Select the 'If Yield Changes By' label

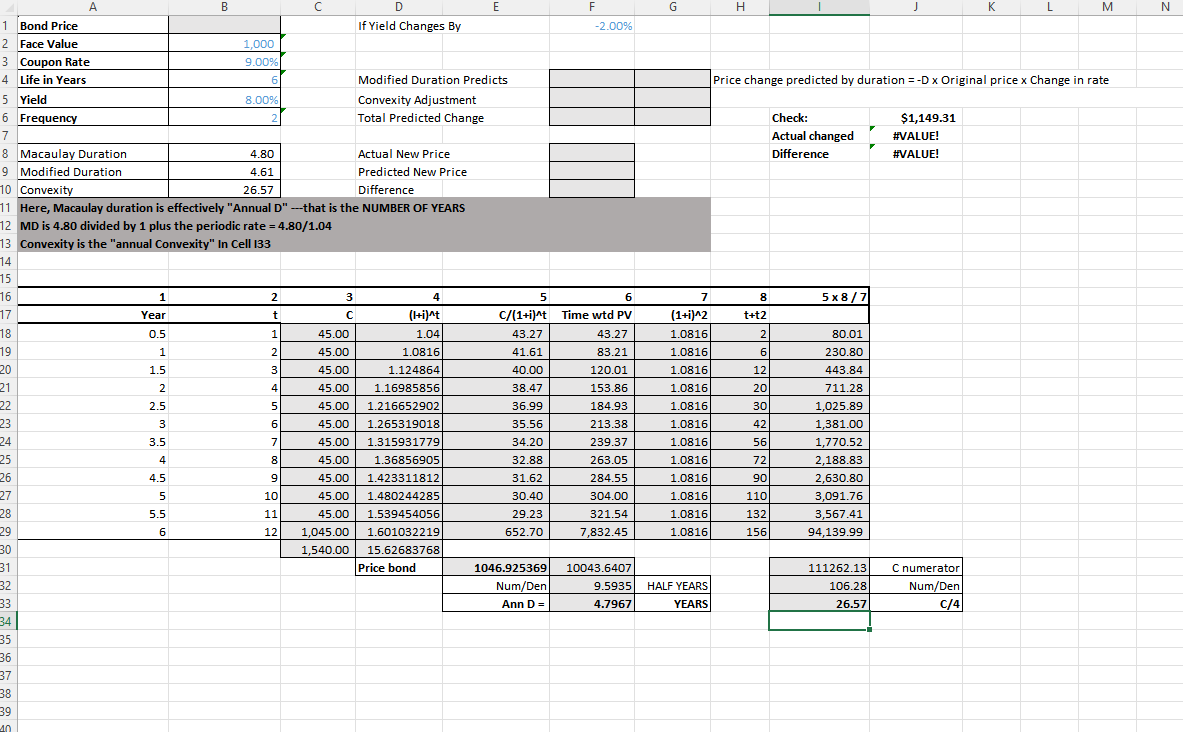409,25
